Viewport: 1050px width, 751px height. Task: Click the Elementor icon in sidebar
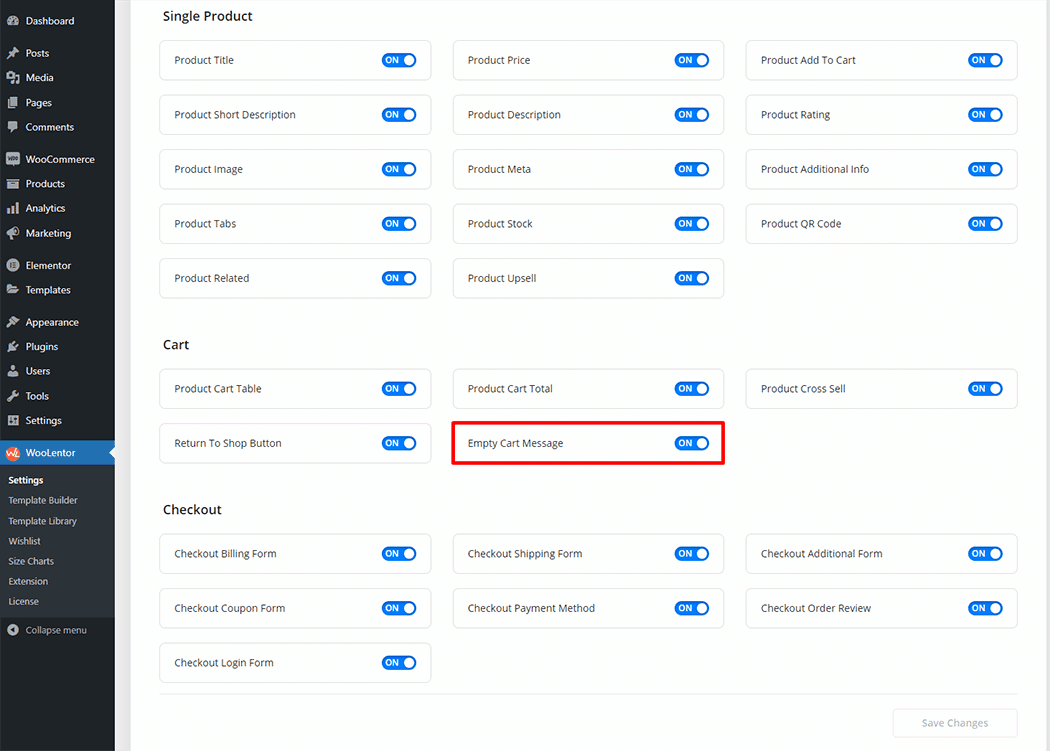point(13,265)
